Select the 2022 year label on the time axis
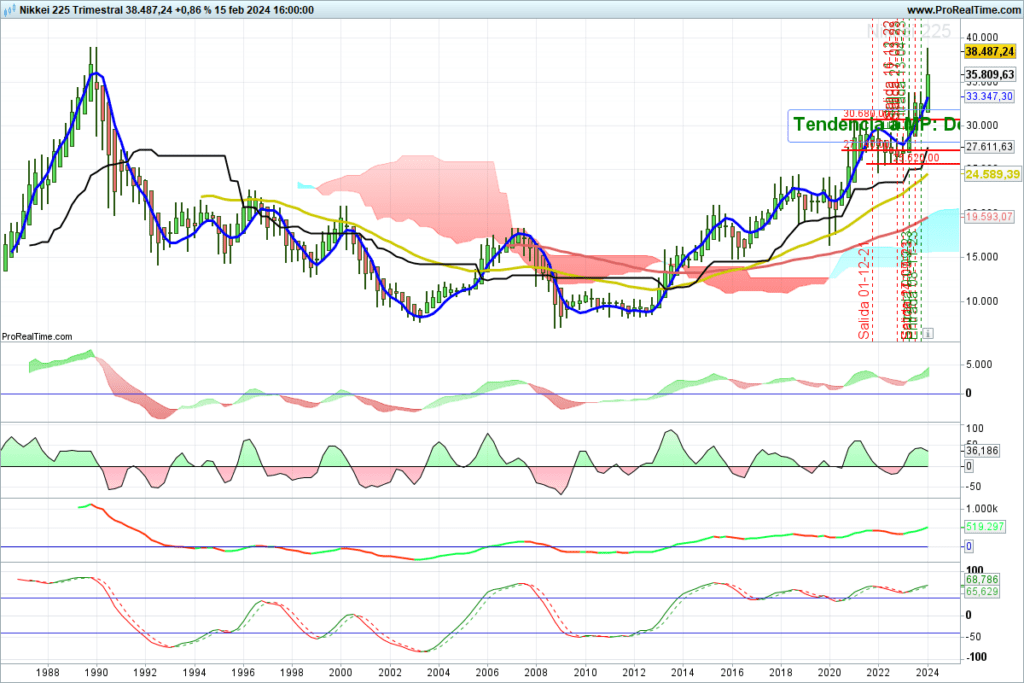The width and height of the screenshot is (1024, 683). pyautogui.click(x=878, y=672)
